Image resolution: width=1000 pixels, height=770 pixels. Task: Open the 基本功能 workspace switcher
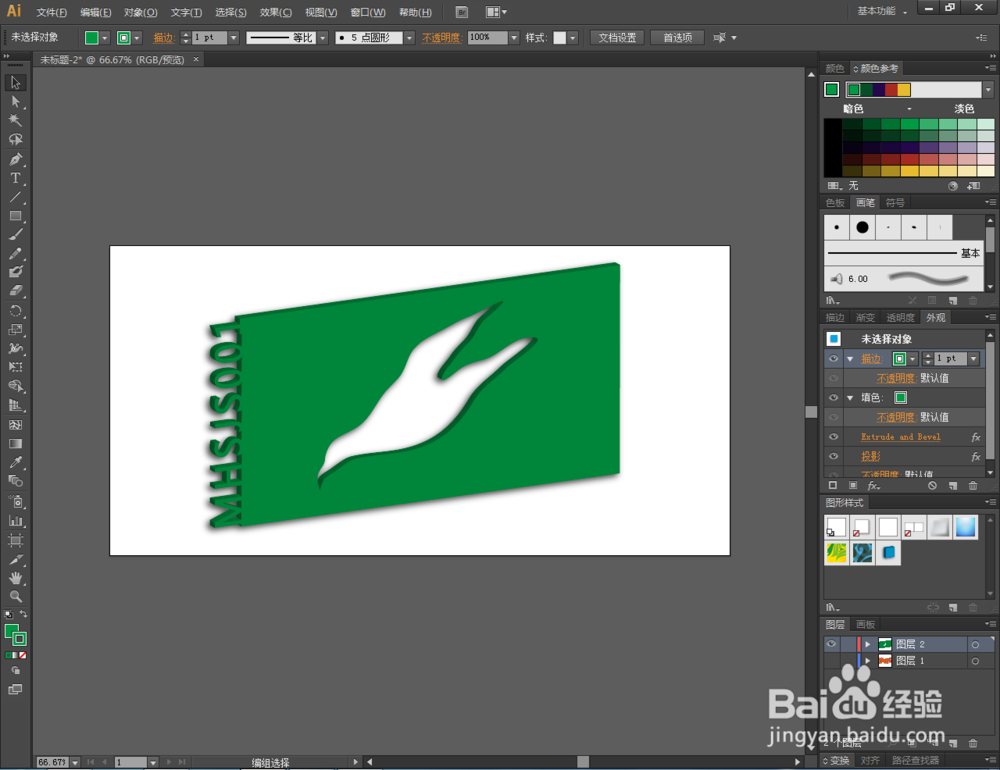(x=882, y=11)
